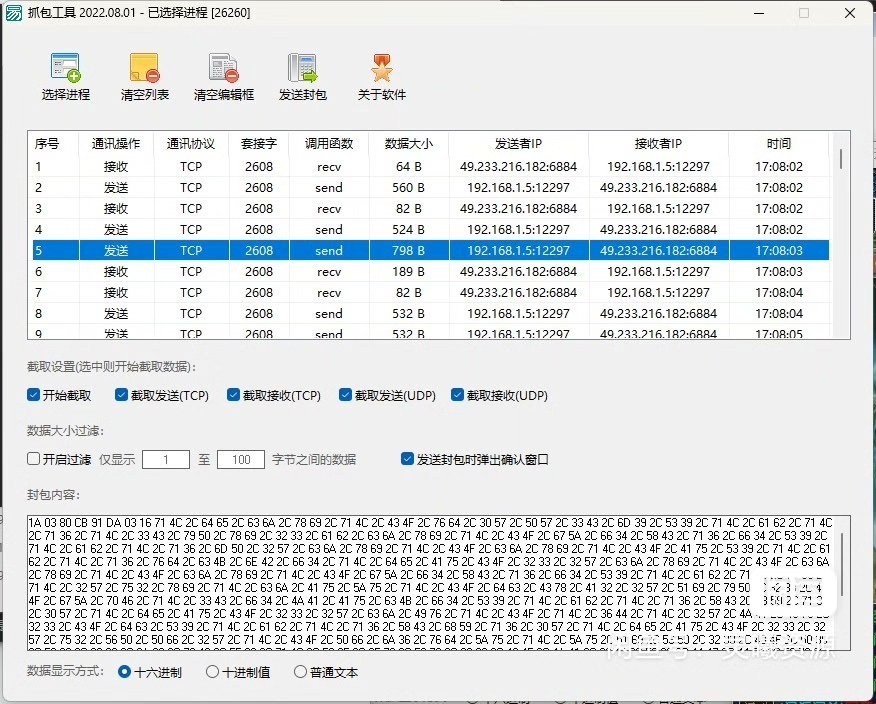Select the 十六进制 radio button
The image size is (876, 704).
(x=125, y=672)
